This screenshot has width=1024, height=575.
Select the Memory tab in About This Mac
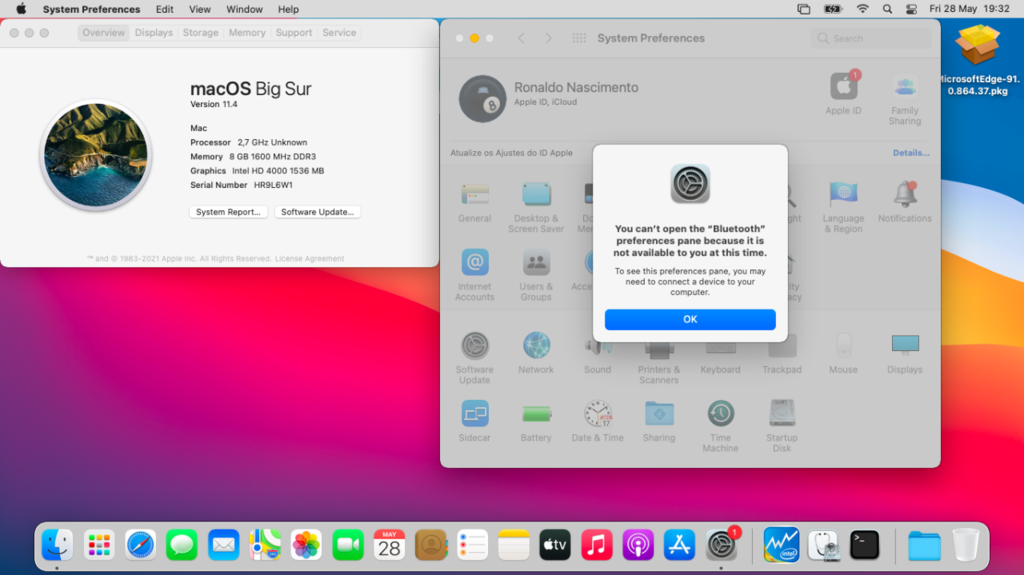247,33
